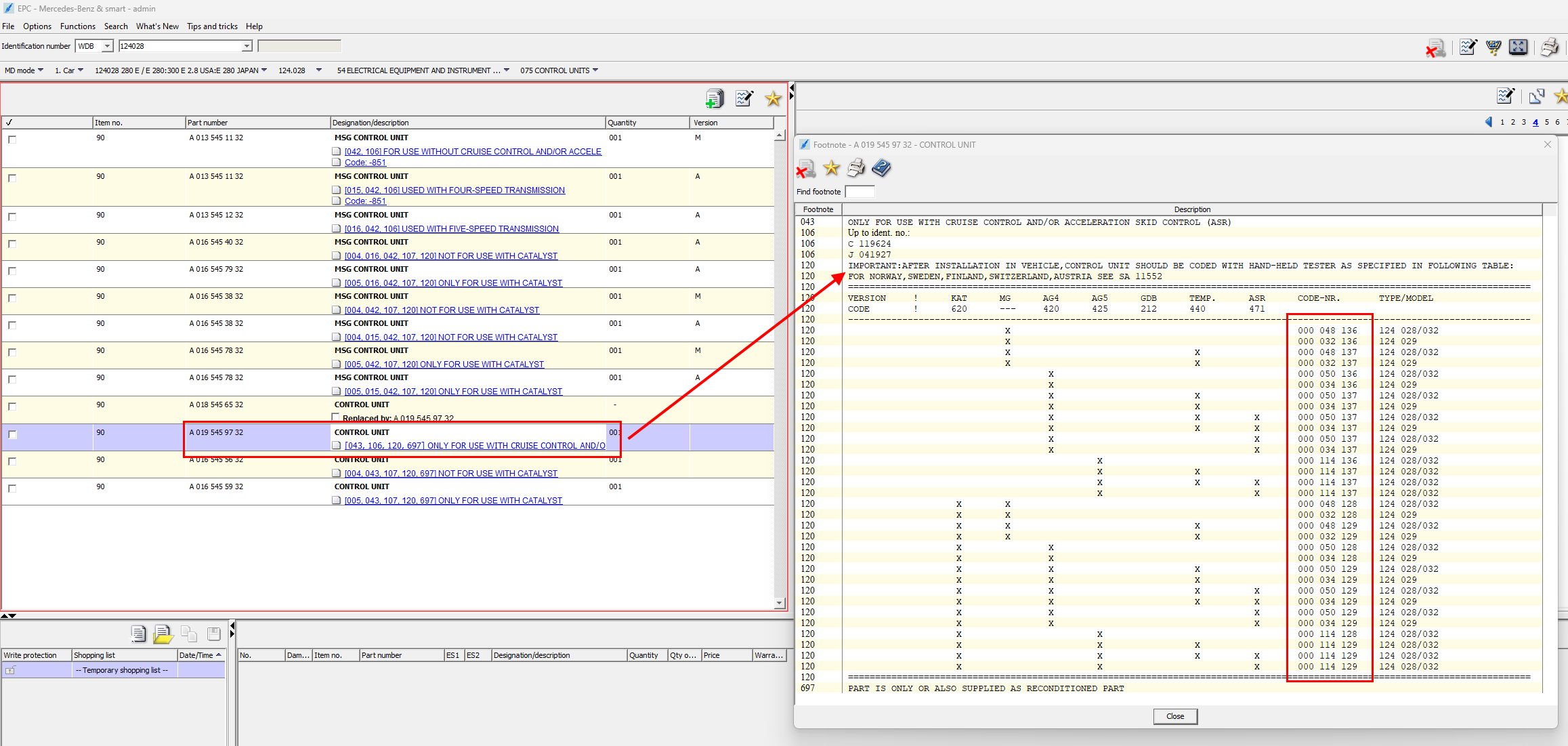Select checkbox for part A 016 545 59 32
1568x746 pixels.
click(12, 489)
